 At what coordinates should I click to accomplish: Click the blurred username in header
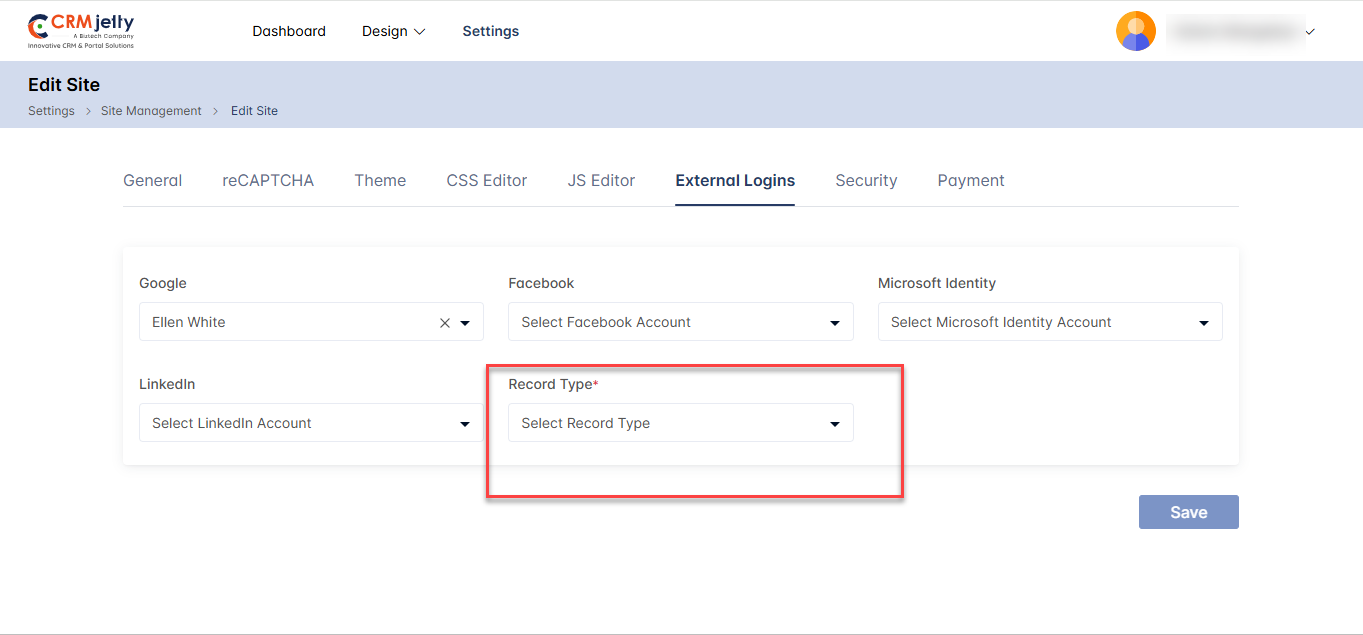1234,32
